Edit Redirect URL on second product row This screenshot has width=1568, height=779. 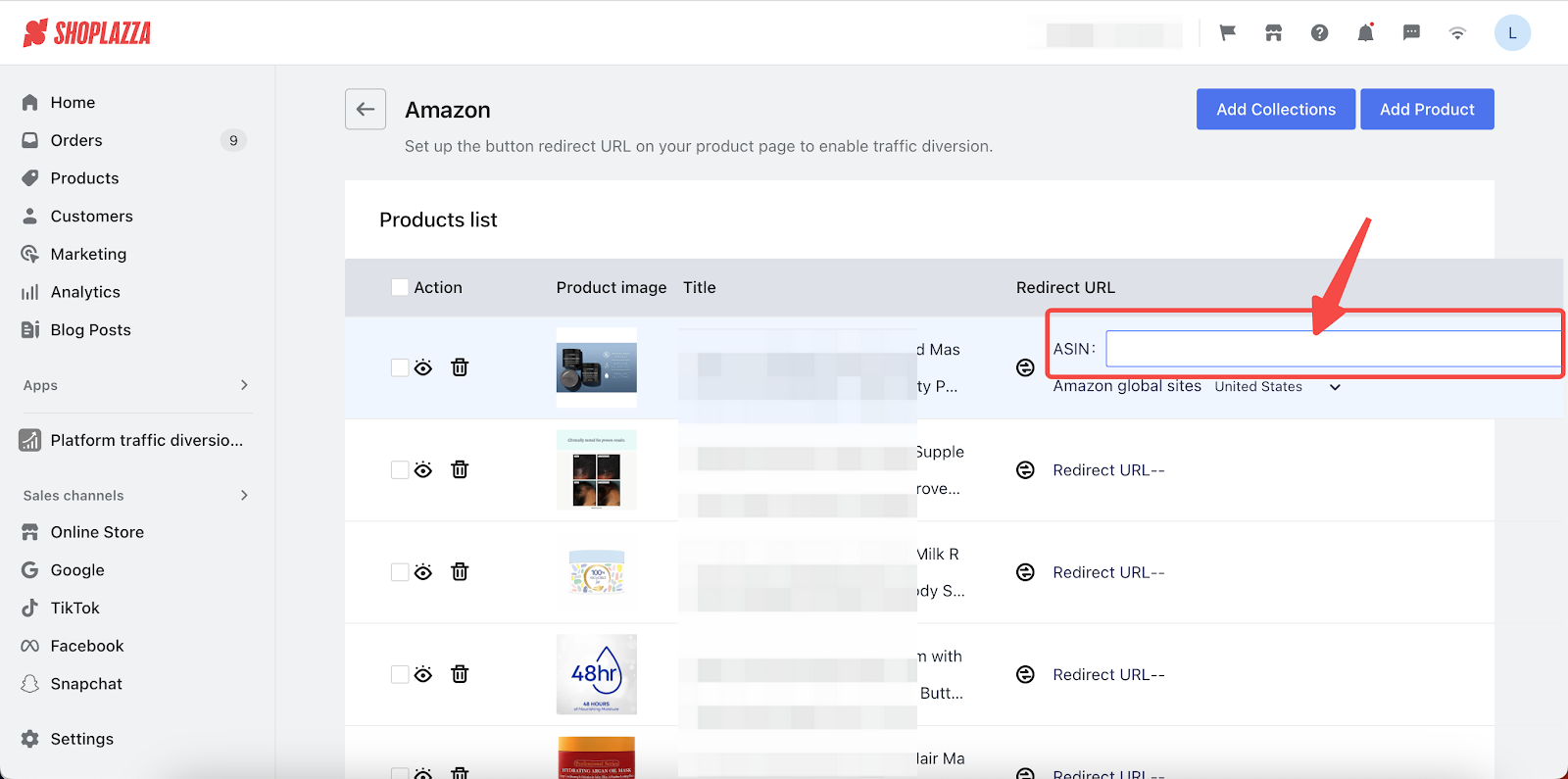[1108, 470]
